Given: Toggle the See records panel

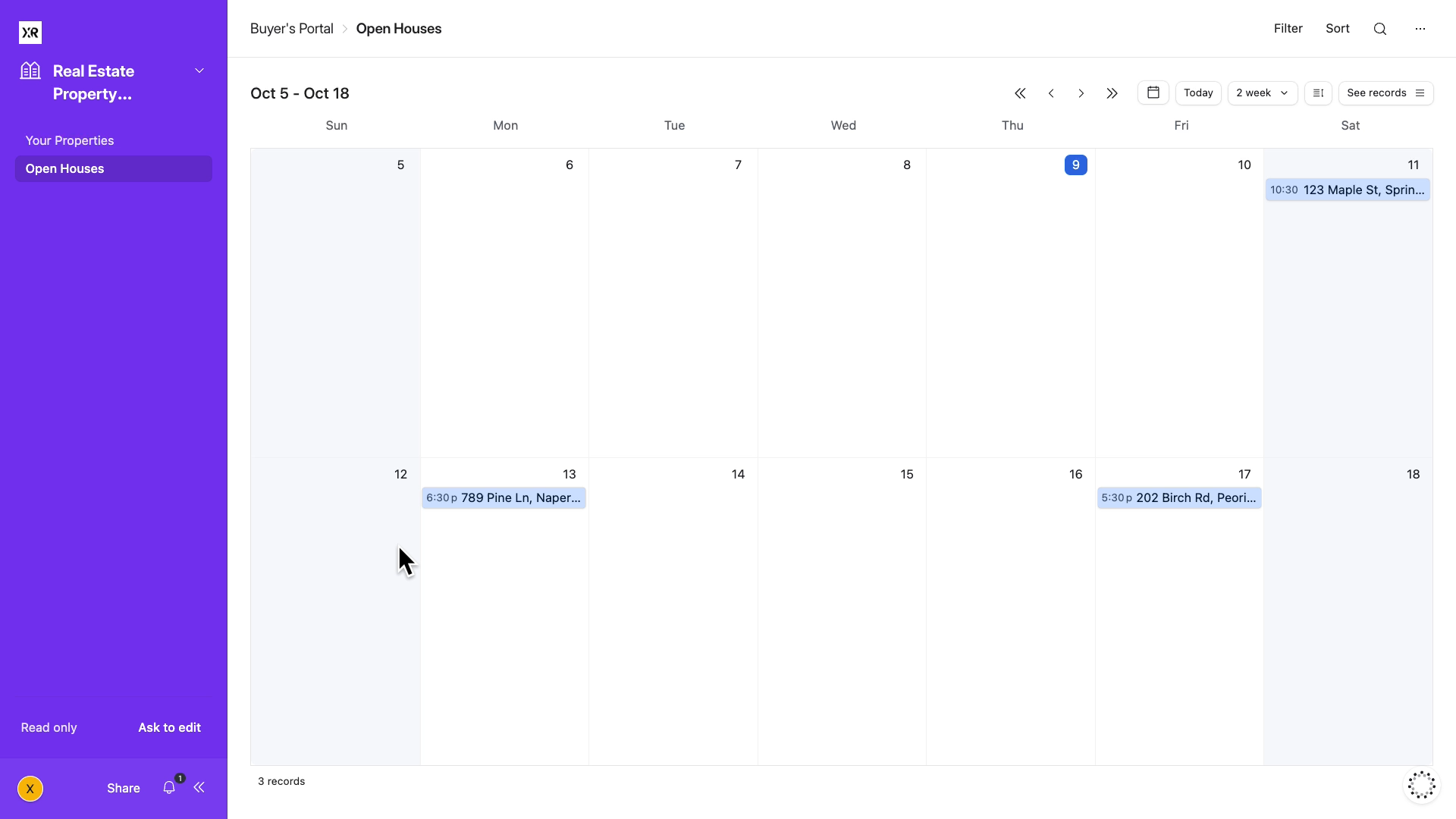Looking at the screenshot, I should (x=1385, y=93).
